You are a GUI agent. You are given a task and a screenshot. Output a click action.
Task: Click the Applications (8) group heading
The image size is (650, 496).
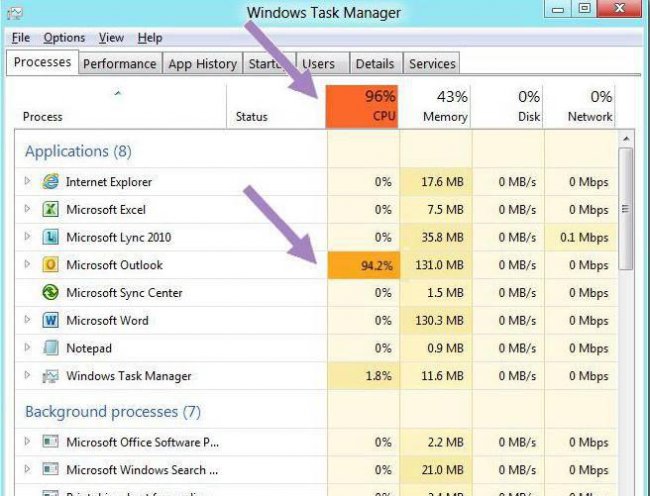coord(78,151)
